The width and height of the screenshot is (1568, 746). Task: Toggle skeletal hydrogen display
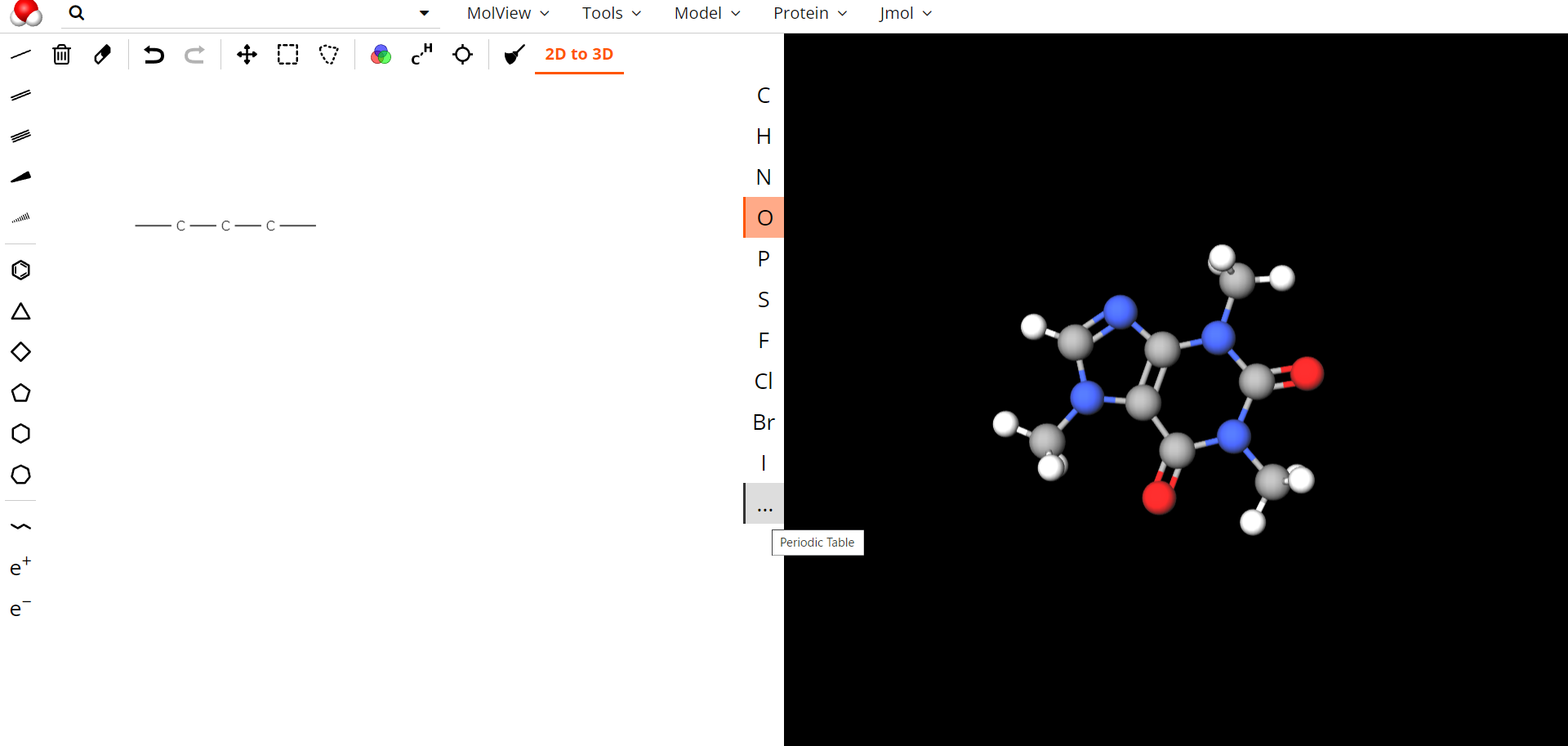(x=421, y=55)
